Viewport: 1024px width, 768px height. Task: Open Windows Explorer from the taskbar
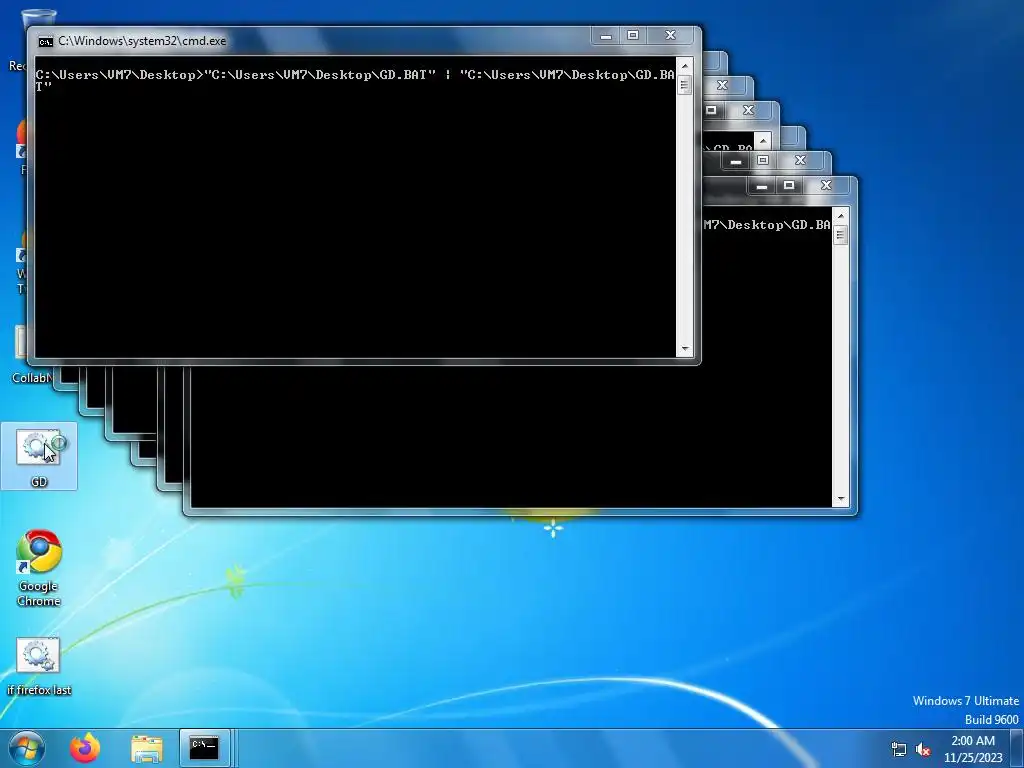pyautogui.click(x=147, y=748)
